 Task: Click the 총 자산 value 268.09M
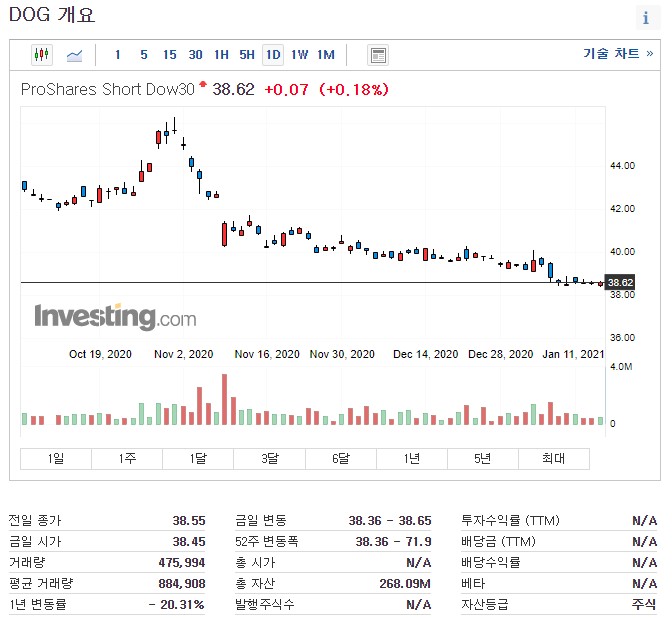(405, 584)
